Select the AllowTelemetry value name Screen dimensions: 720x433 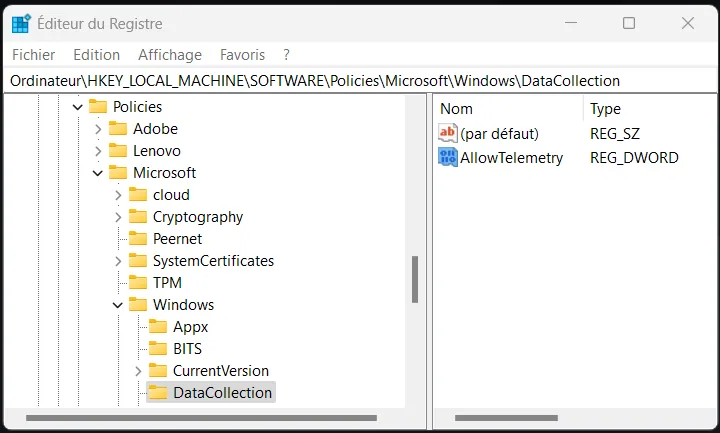pyautogui.click(x=511, y=157)
